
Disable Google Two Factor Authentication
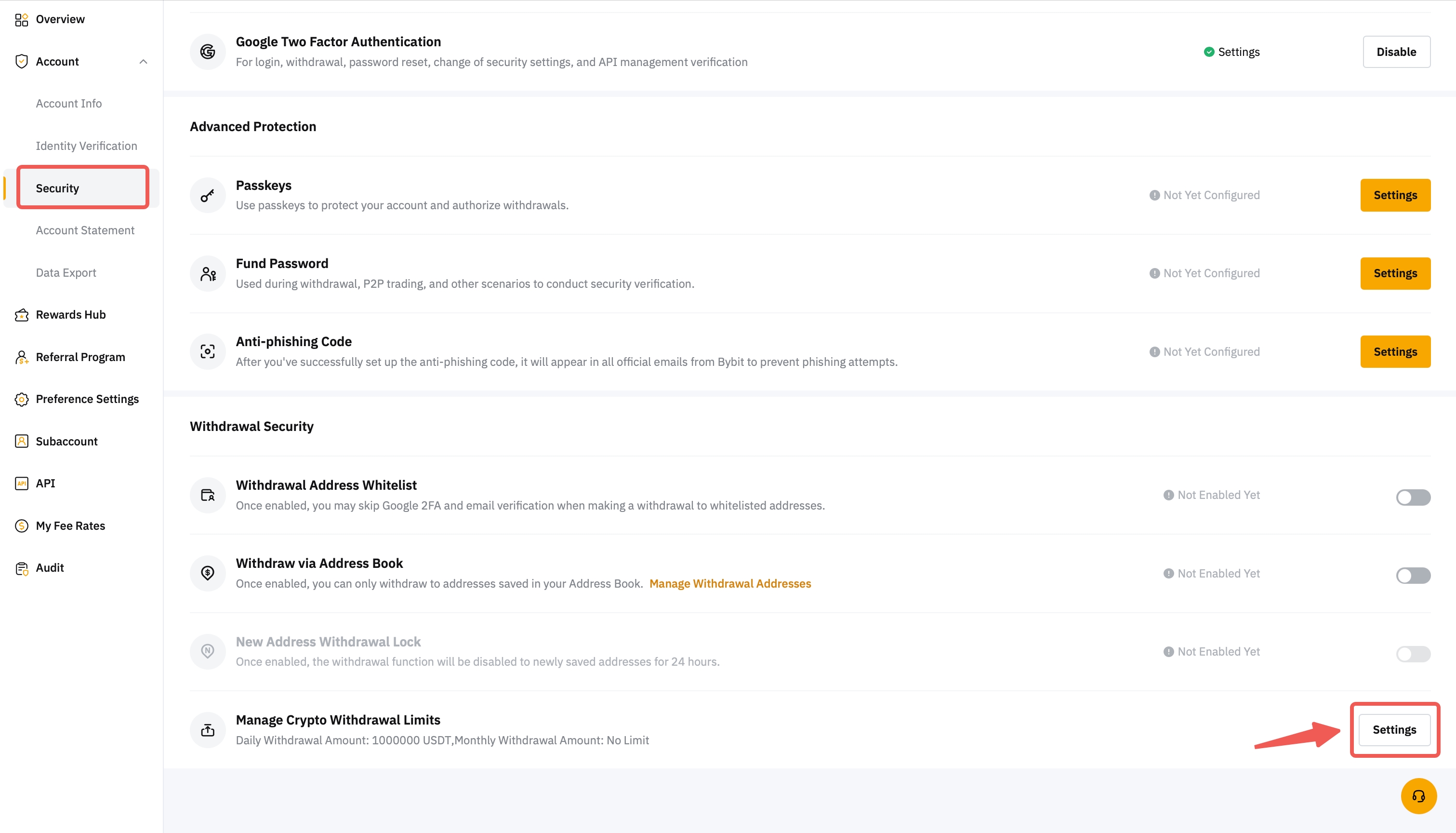[x=1396, y=52]
